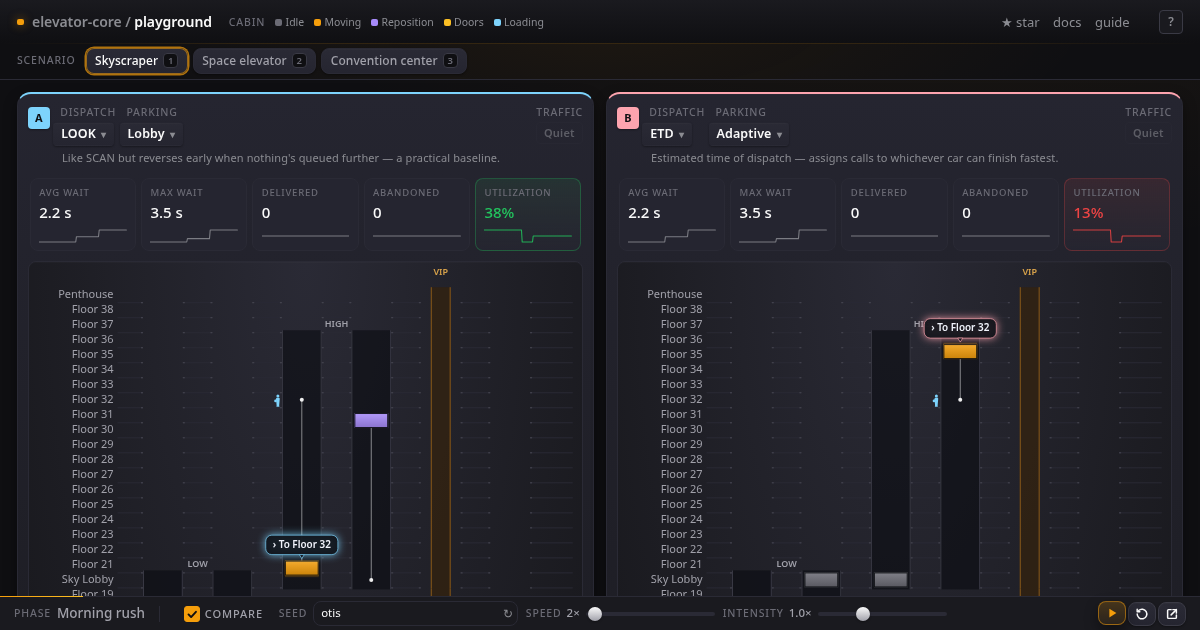Click the Reposition legend swatch in header
Image resolution: width=1200 pixels, height=630 pixels.
click(374, 22)
